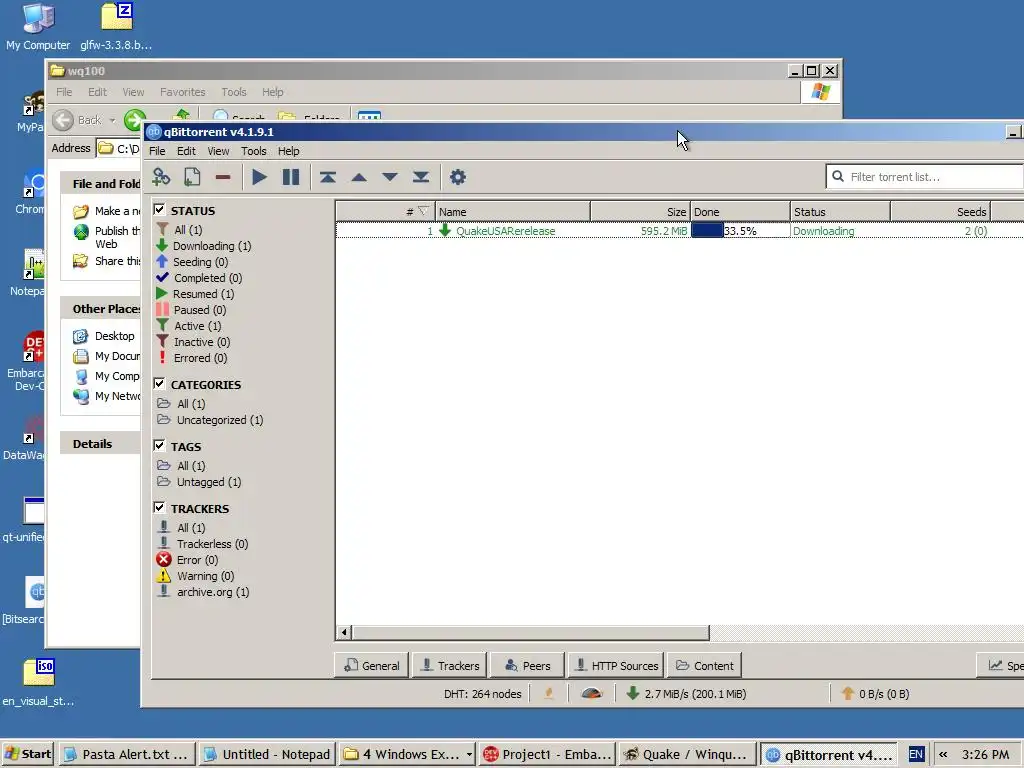This screenshot has height=768, width=1024.
Task: Open 4 Windows Explorer taskbar group dropdown
Action: [x=469, y=754]
